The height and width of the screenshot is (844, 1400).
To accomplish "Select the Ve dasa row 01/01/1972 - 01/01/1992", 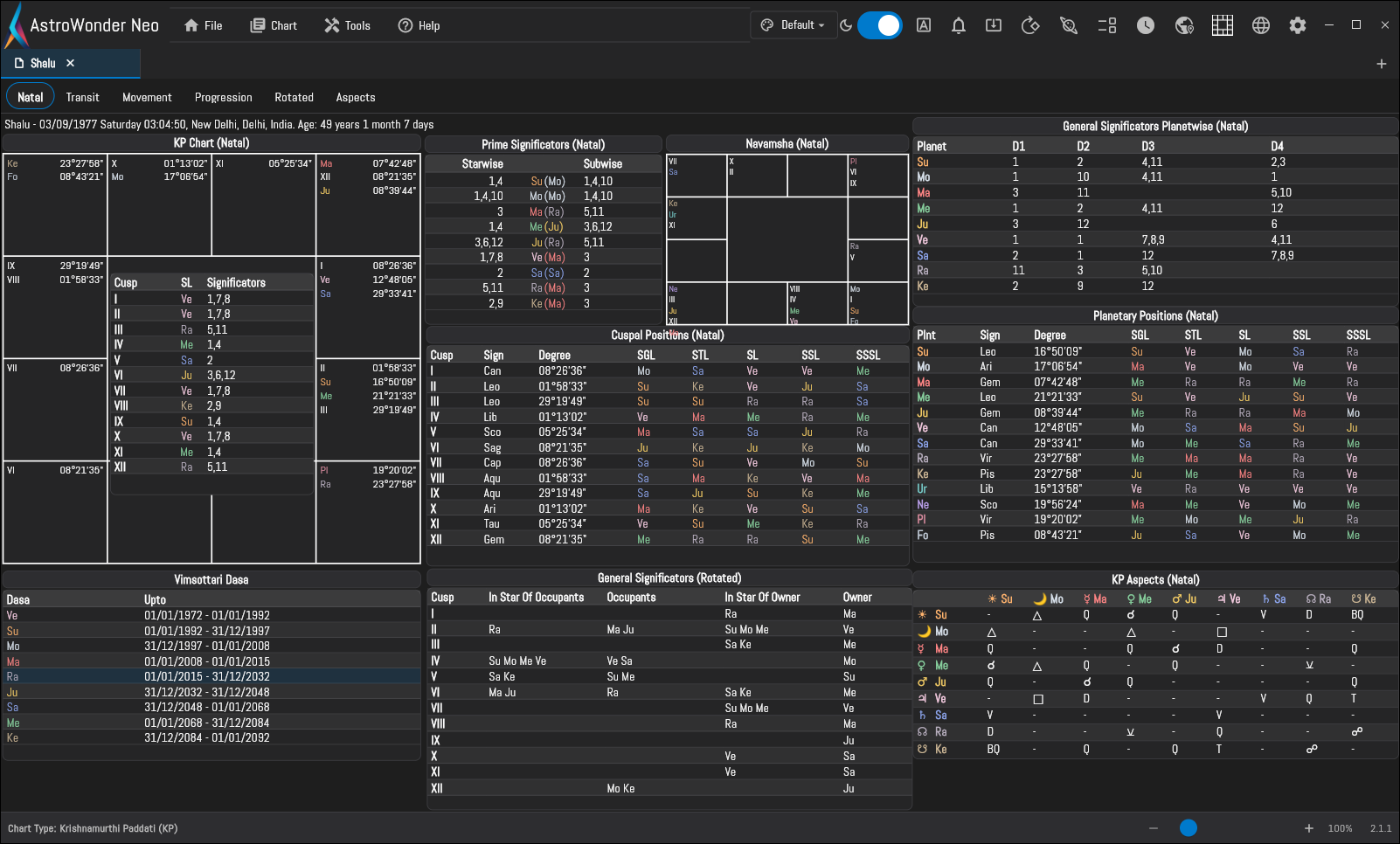I will [211, 615].
